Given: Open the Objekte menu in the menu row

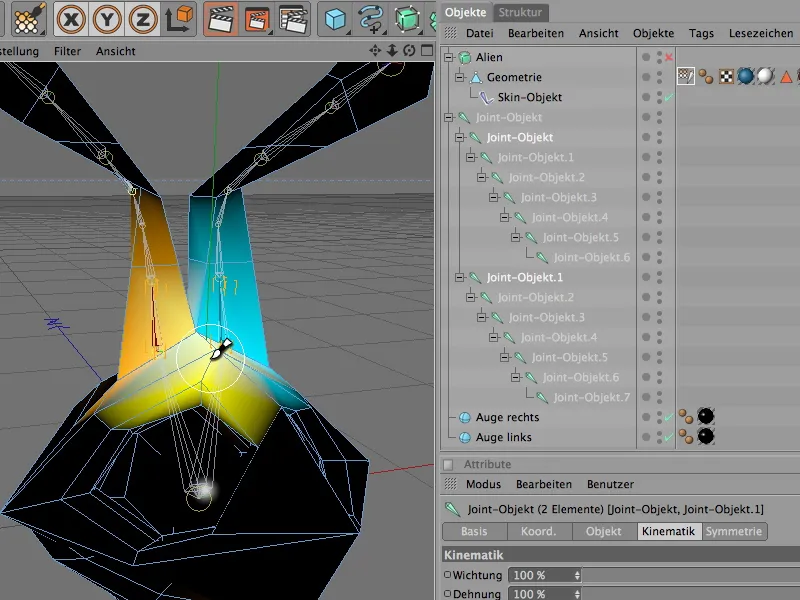Looking at the screenshot, I should click(x=653, y=33).
